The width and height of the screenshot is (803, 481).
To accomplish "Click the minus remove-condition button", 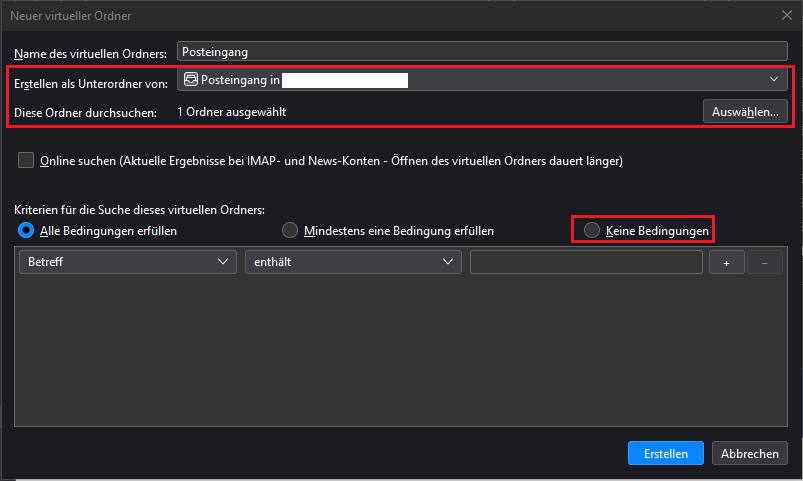I will [765, 262].
